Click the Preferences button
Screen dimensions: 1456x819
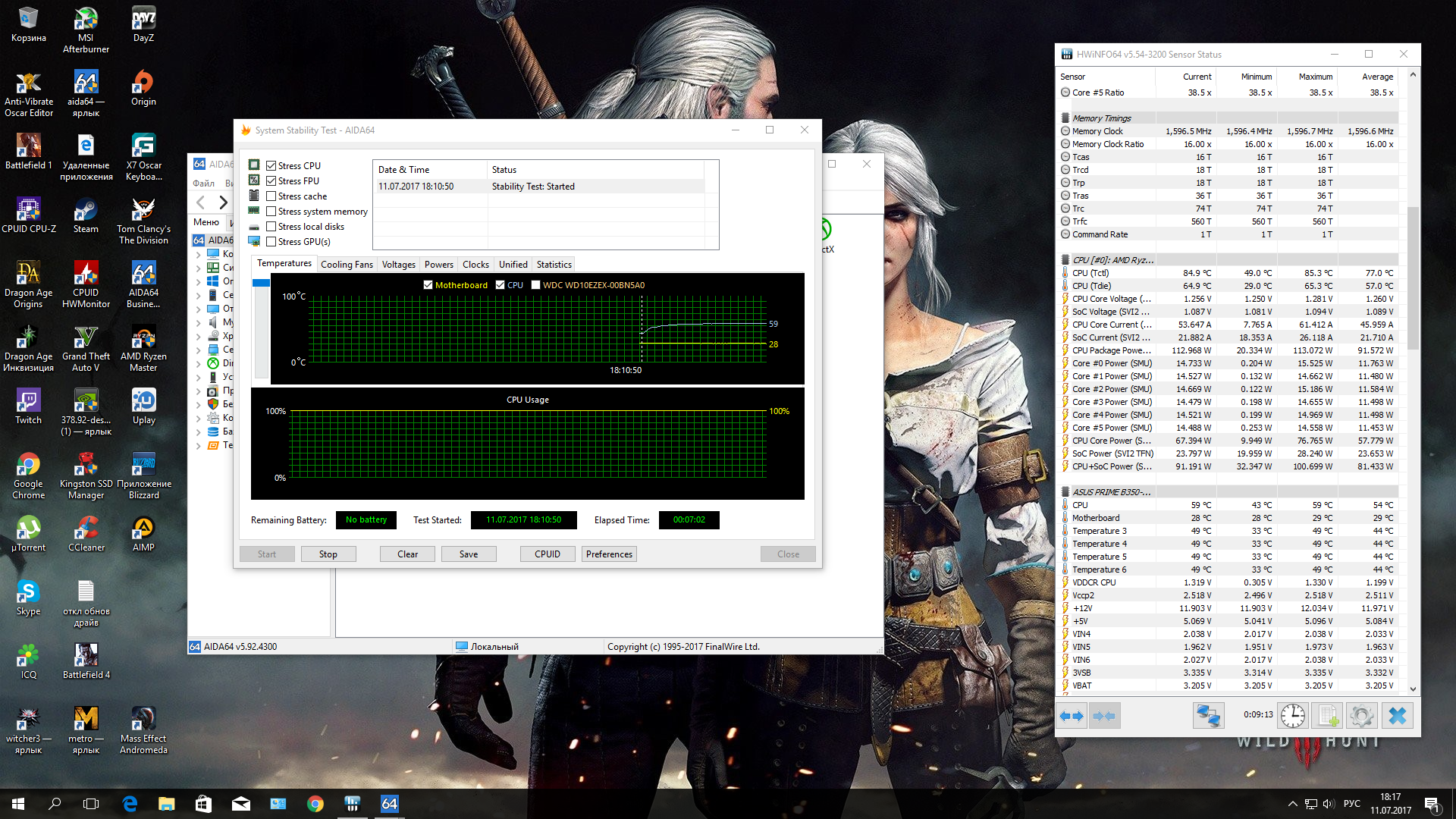click(x=609, y=554)
